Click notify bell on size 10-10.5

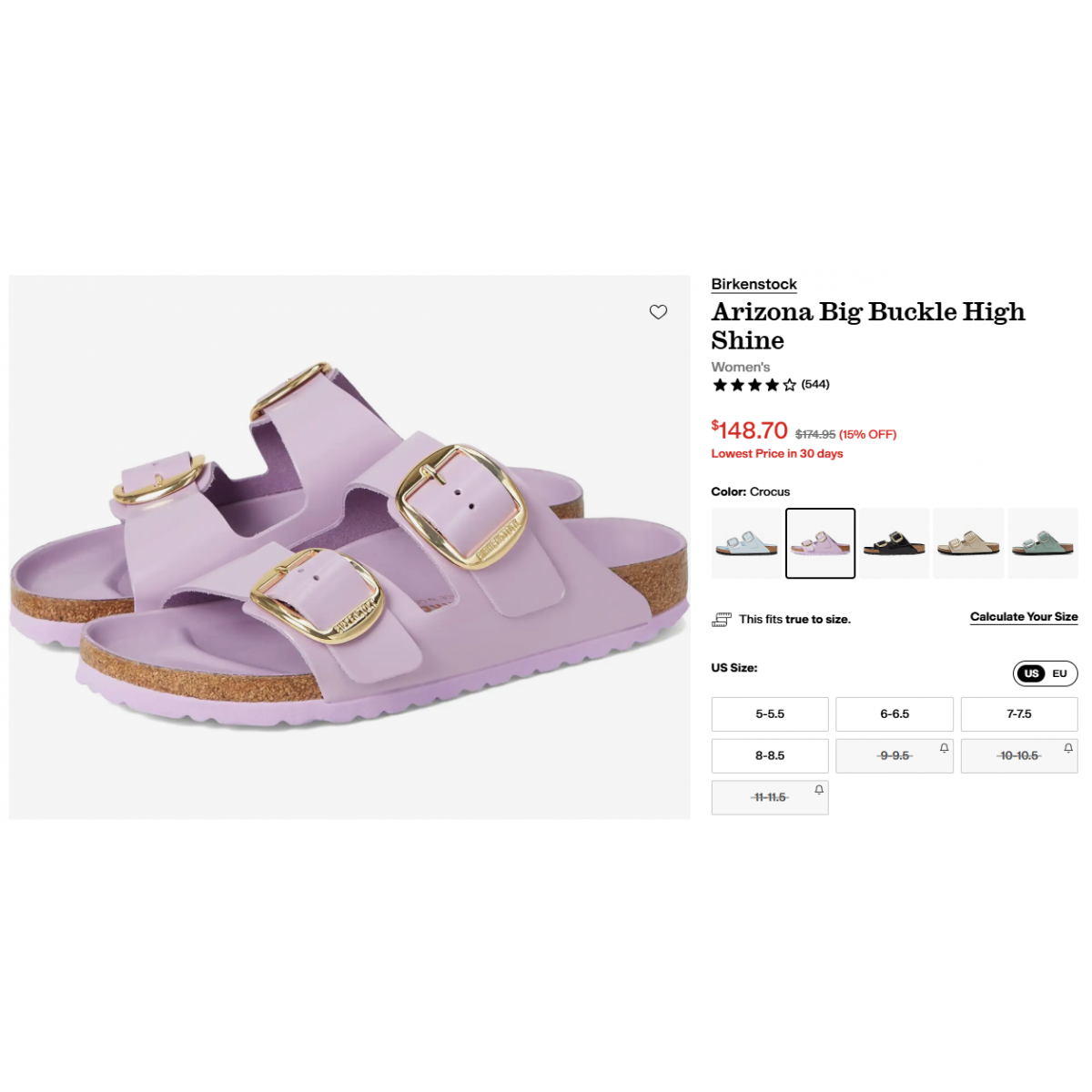tap(1068, 748)
